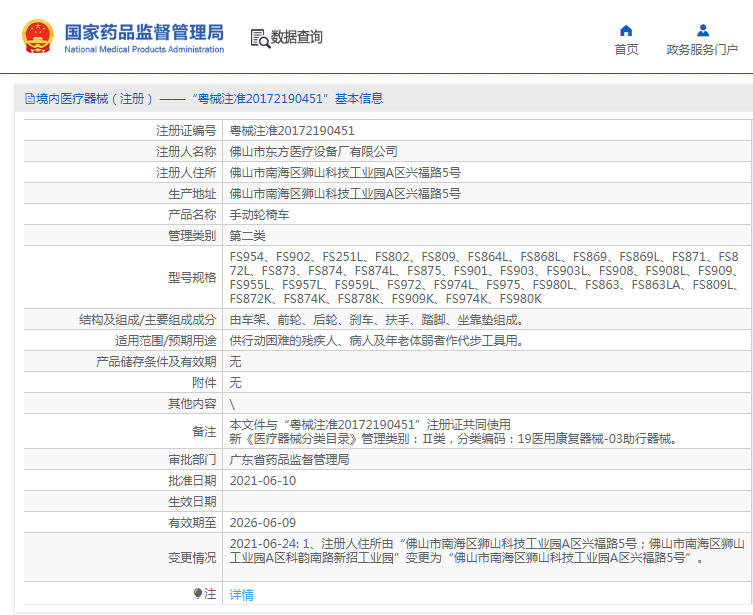
Task: Click the 产品名称 label
Action: click(x=192, y=215)
